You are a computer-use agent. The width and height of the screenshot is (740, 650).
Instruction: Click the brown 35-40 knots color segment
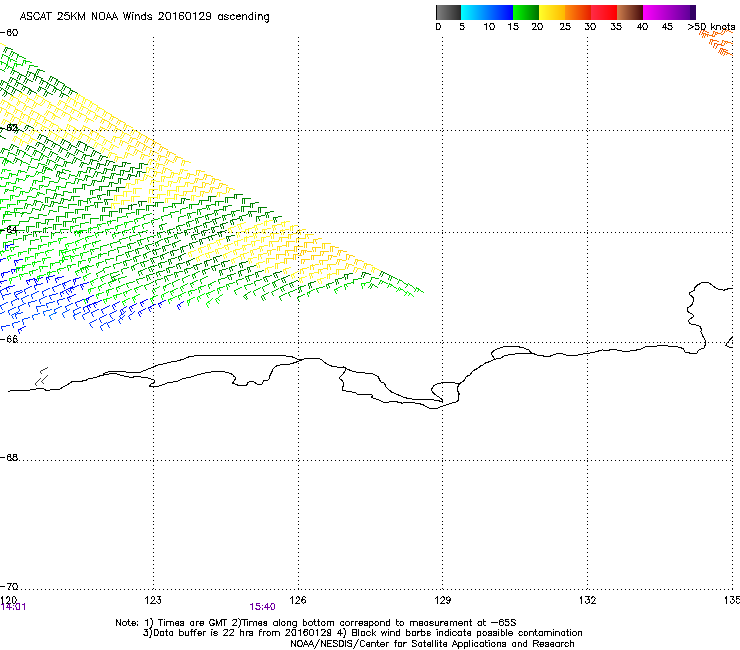[630, 12]
